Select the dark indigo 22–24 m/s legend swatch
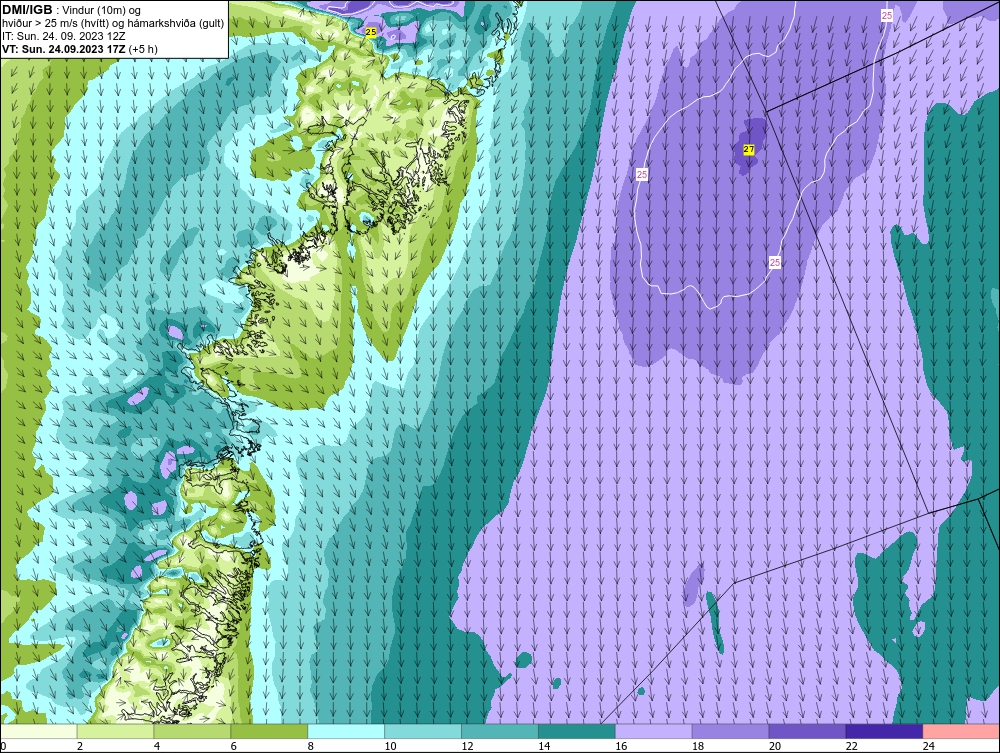The image size is (1000, 753). (884, 731)
